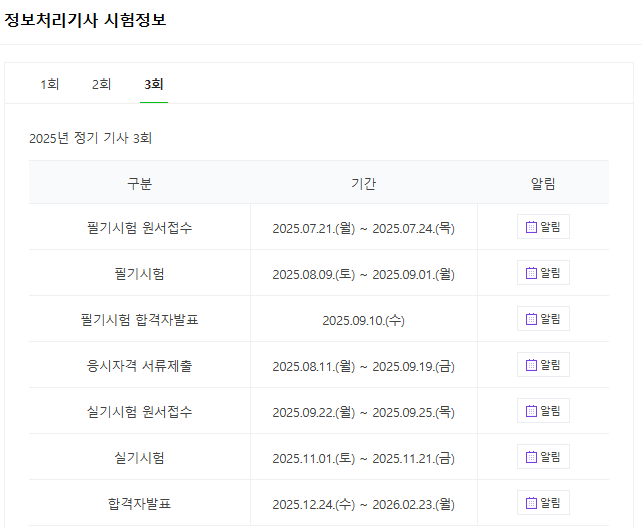Click the 실기시험 row label
The height and width of the screenshot is (528, 642).
(140, 458)
